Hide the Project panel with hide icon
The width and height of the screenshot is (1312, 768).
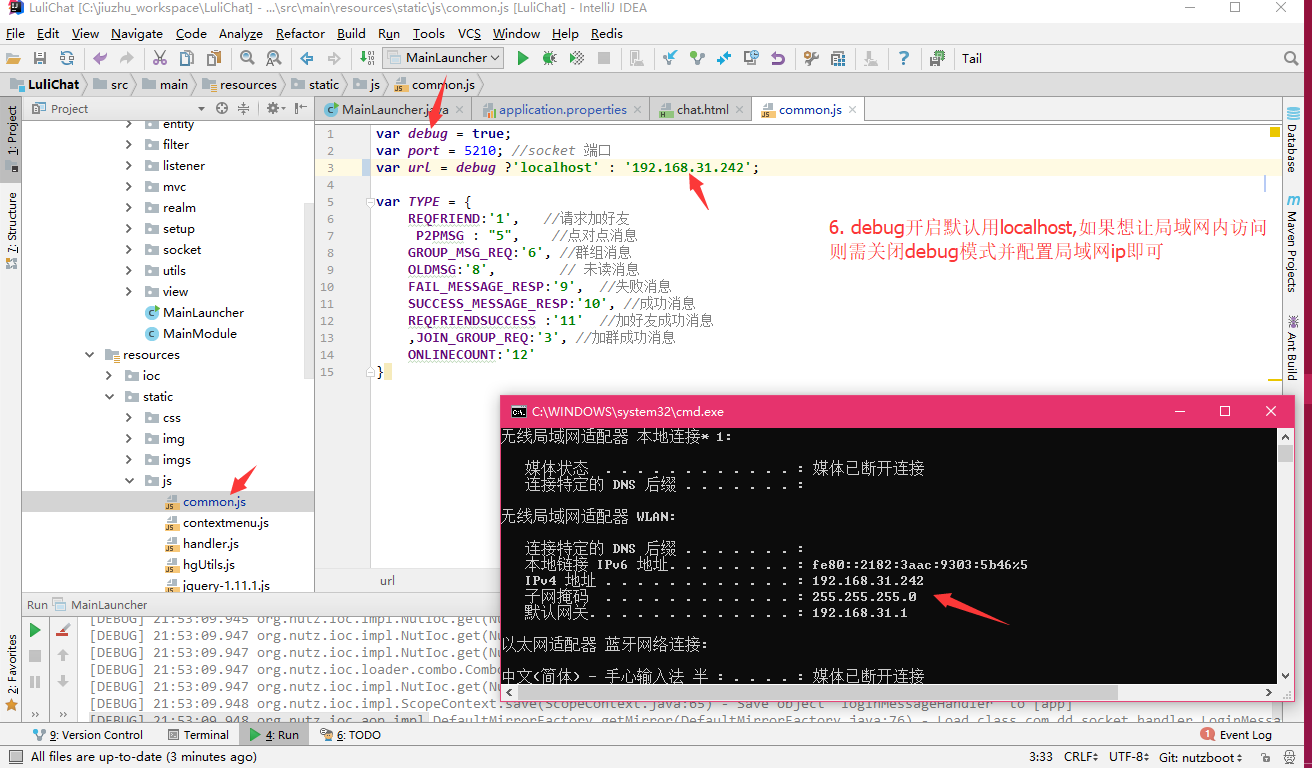pyautogui.click(x=299, y=108)
